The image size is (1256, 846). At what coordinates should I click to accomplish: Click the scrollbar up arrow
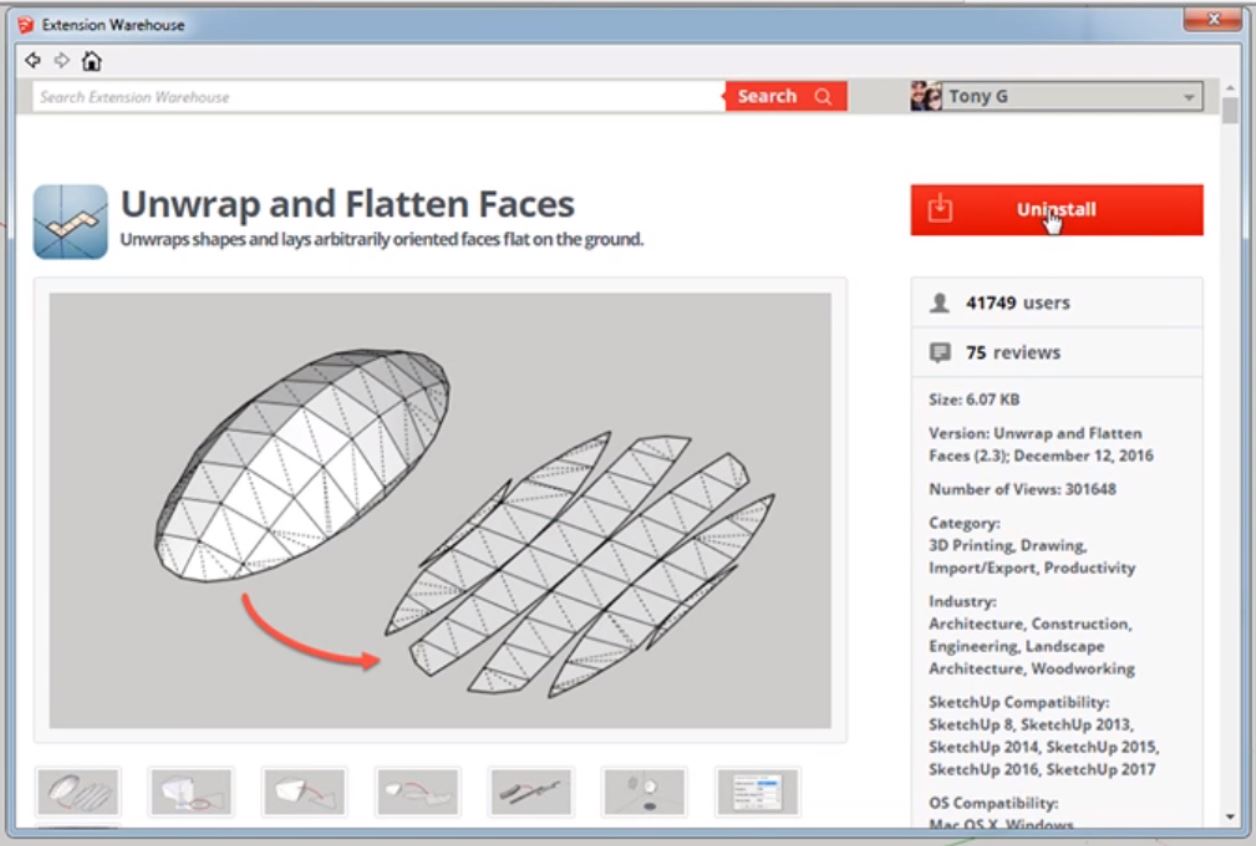tap(1231, 86)
